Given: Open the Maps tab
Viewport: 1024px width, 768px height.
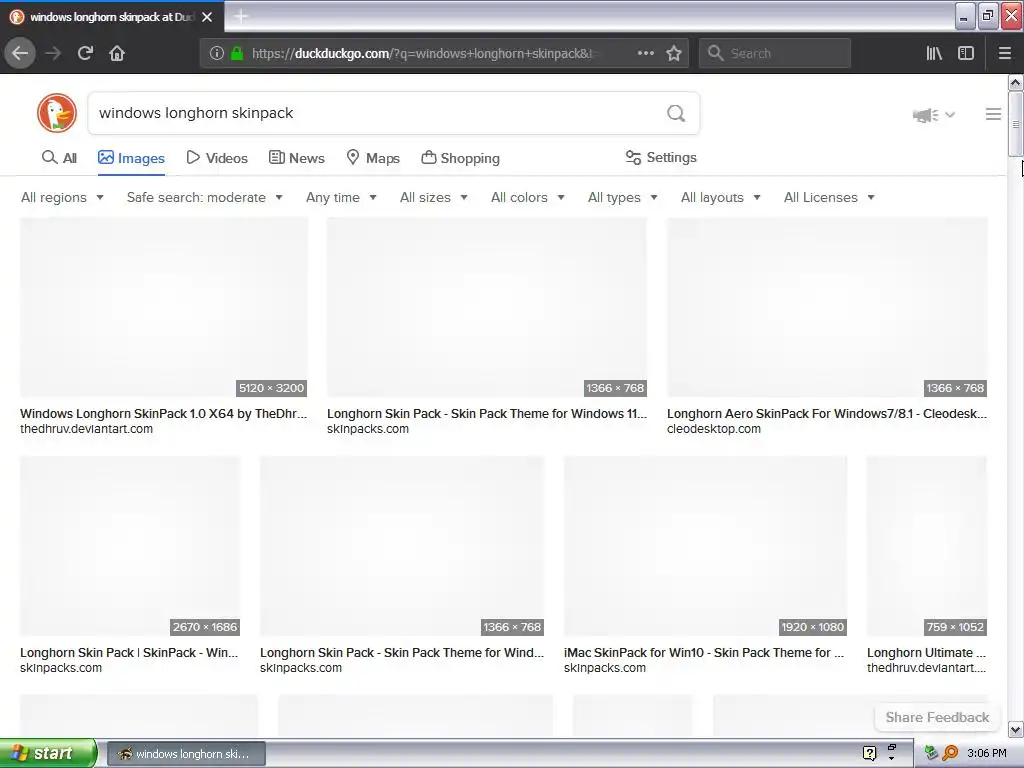Looking at the screenshot, I should tap(373, 157).
